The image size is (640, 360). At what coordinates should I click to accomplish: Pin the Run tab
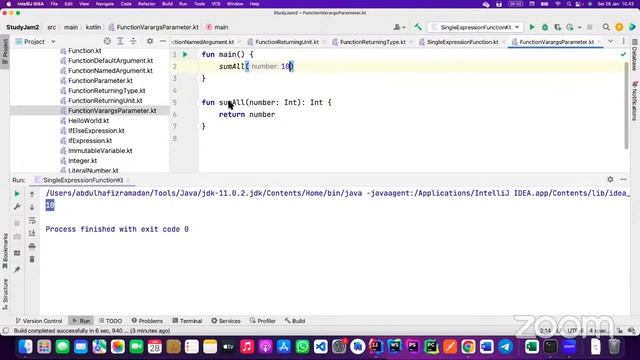[17, 269]
